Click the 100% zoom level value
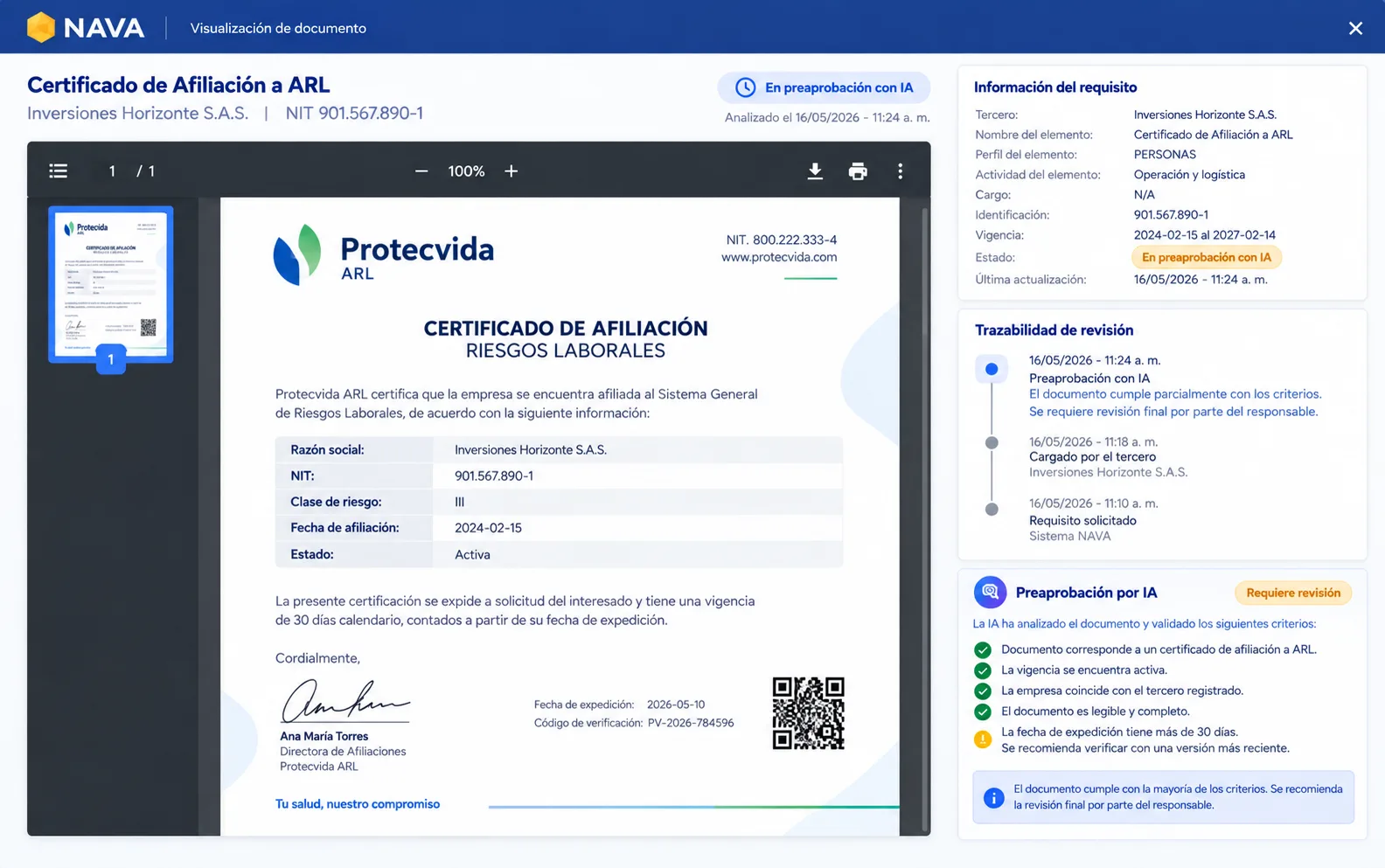Screen dimensions: 1385x868 click(466, 171)
